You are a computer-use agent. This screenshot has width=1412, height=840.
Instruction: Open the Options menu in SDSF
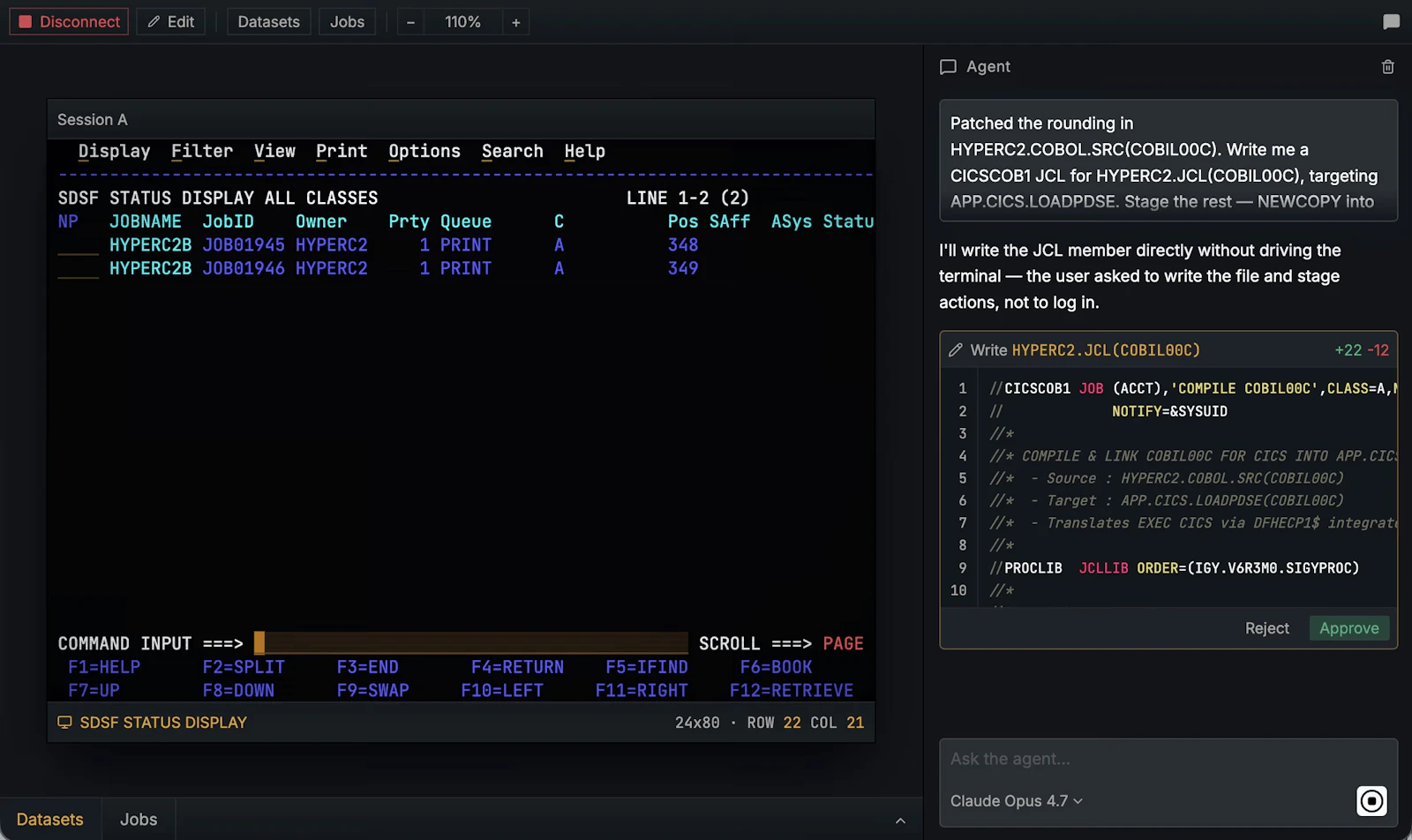[x=424, y=151]
